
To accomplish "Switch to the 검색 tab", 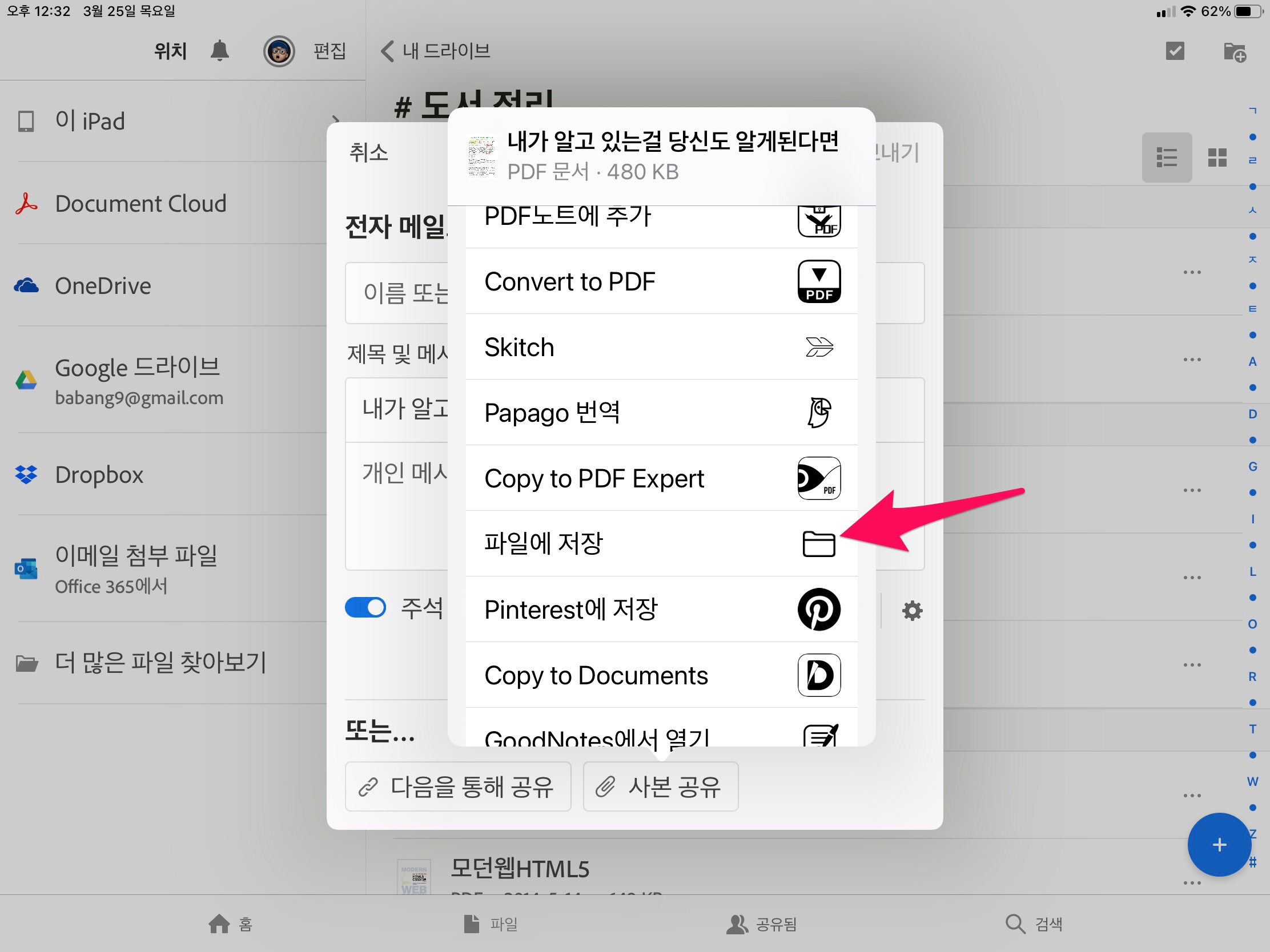I will 1034,924.
